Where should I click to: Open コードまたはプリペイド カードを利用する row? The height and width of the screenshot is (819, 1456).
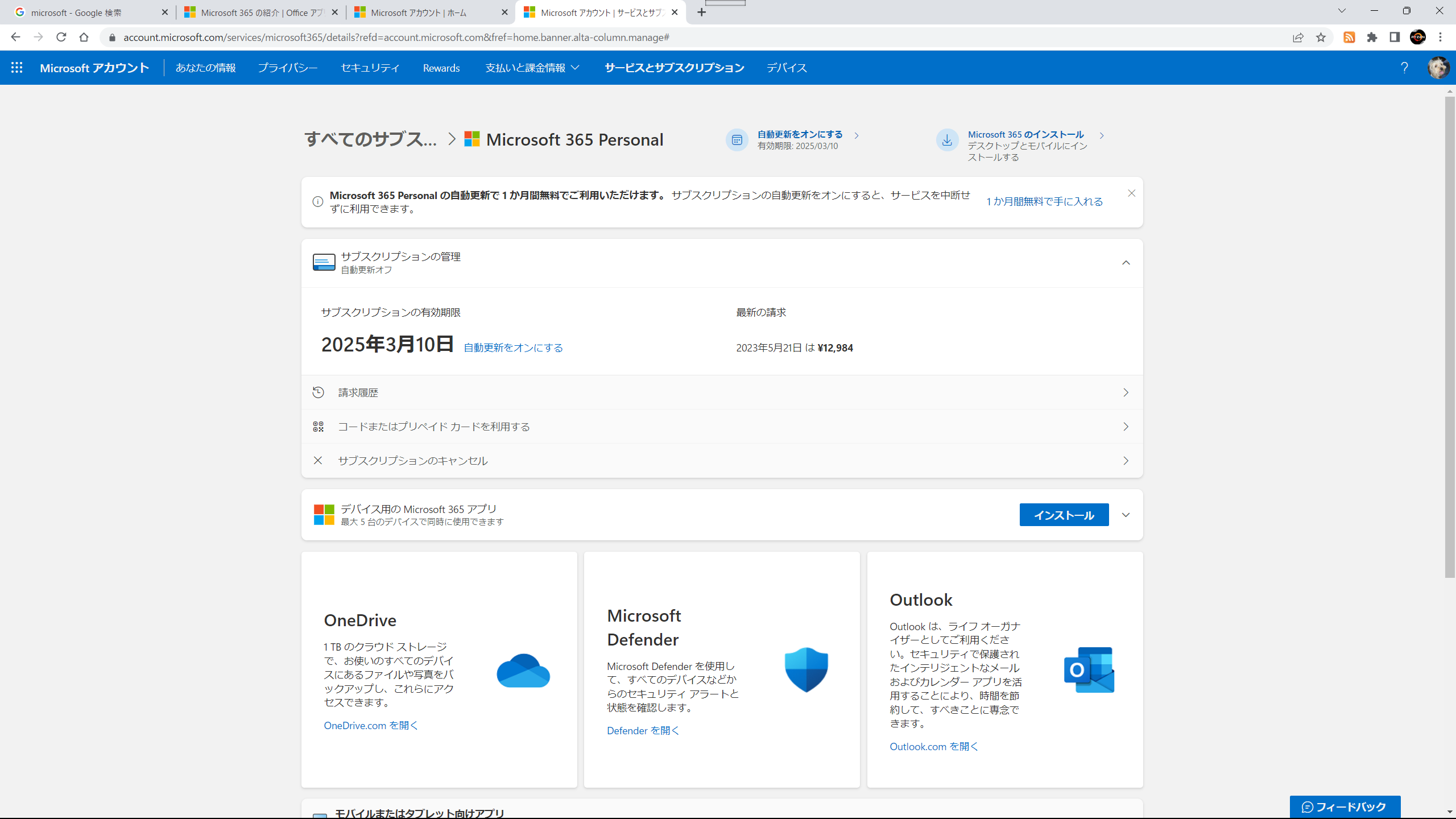(x=722, y=427)
